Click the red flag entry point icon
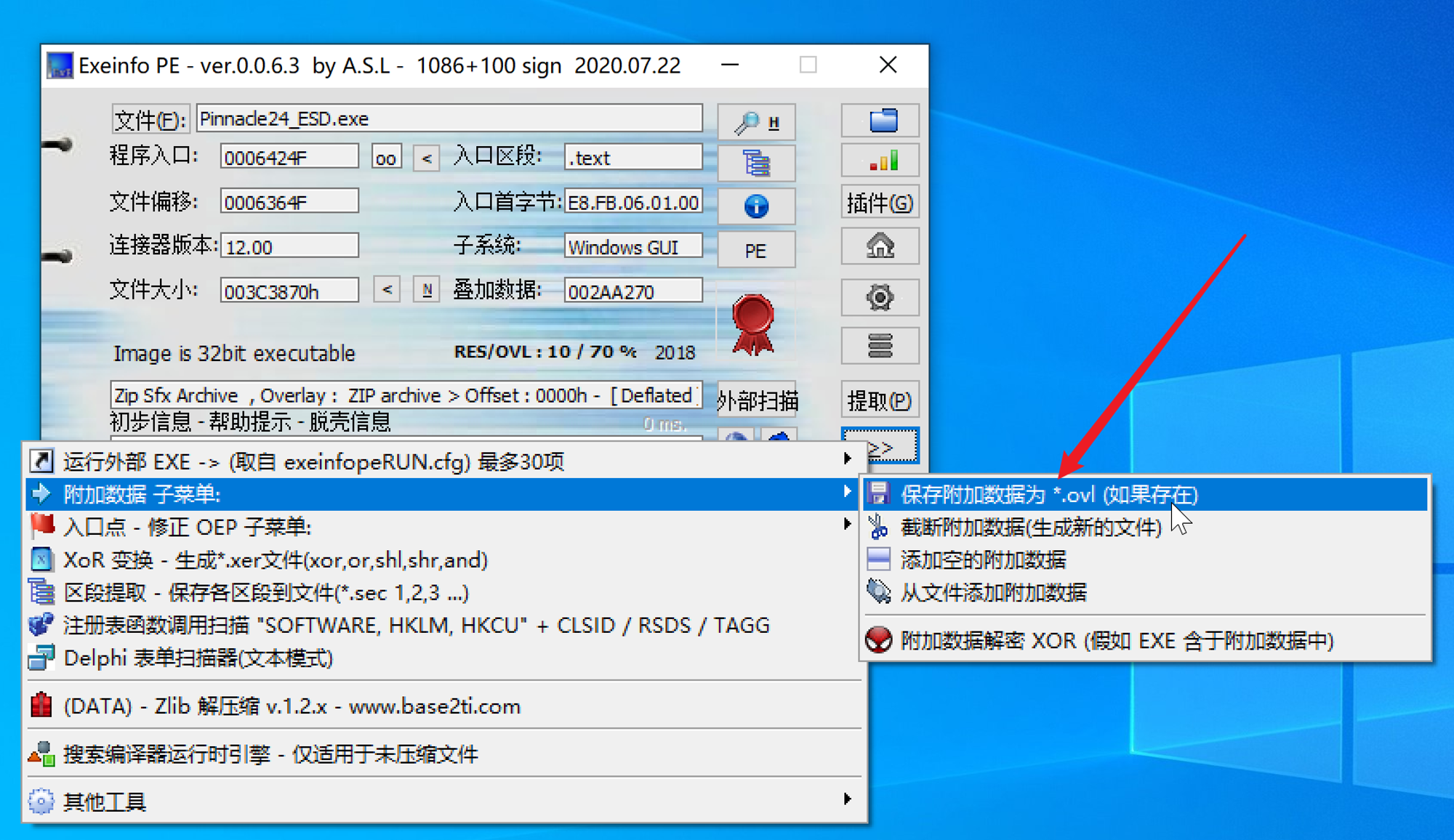1454x840 pixels. click(x=41, y=526)
